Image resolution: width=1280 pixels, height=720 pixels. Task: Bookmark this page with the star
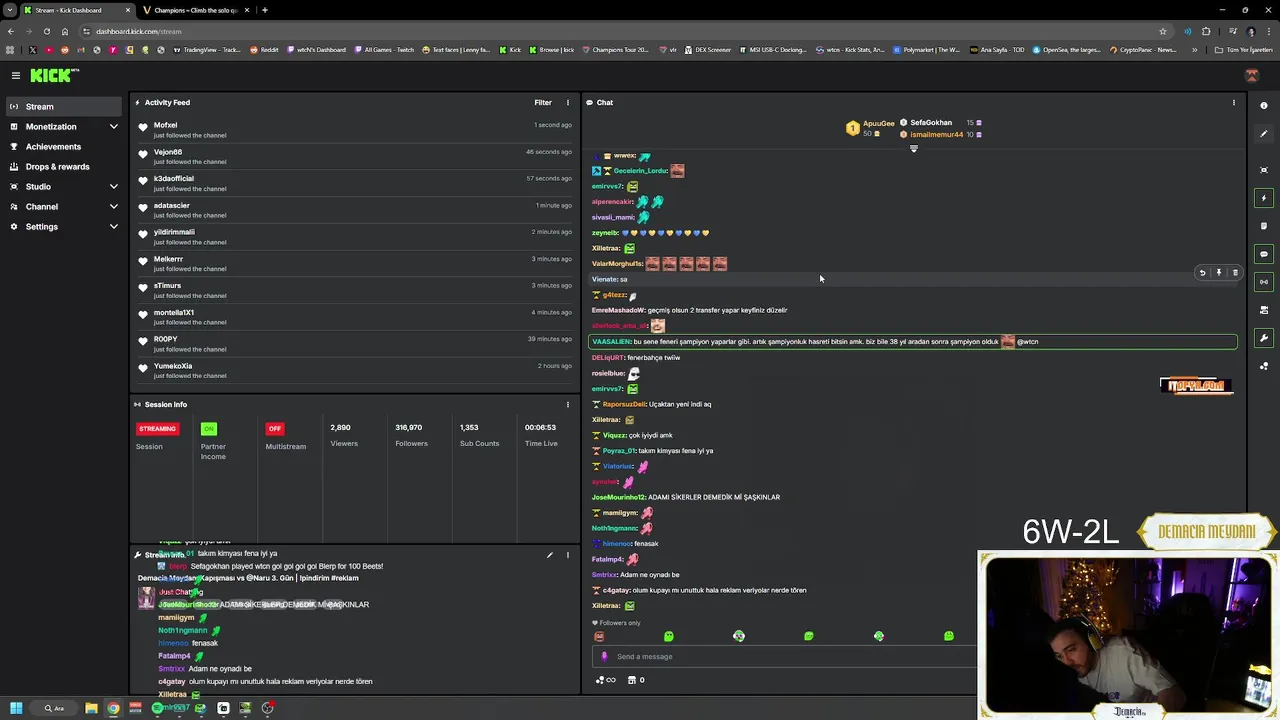(x=1163, y=31)
